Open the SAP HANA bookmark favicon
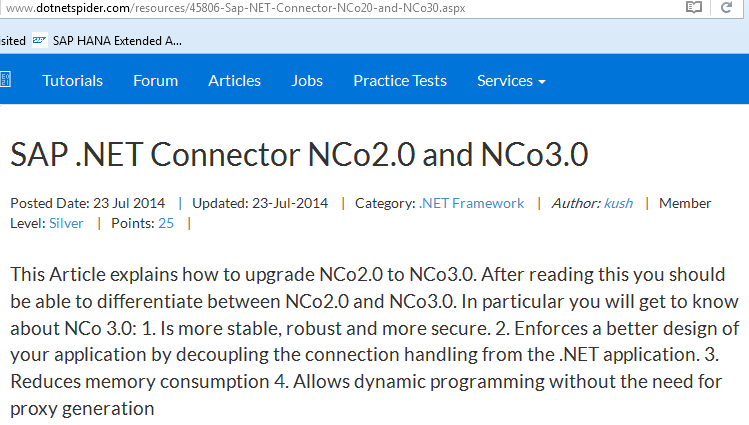 [x=39, y=41]
